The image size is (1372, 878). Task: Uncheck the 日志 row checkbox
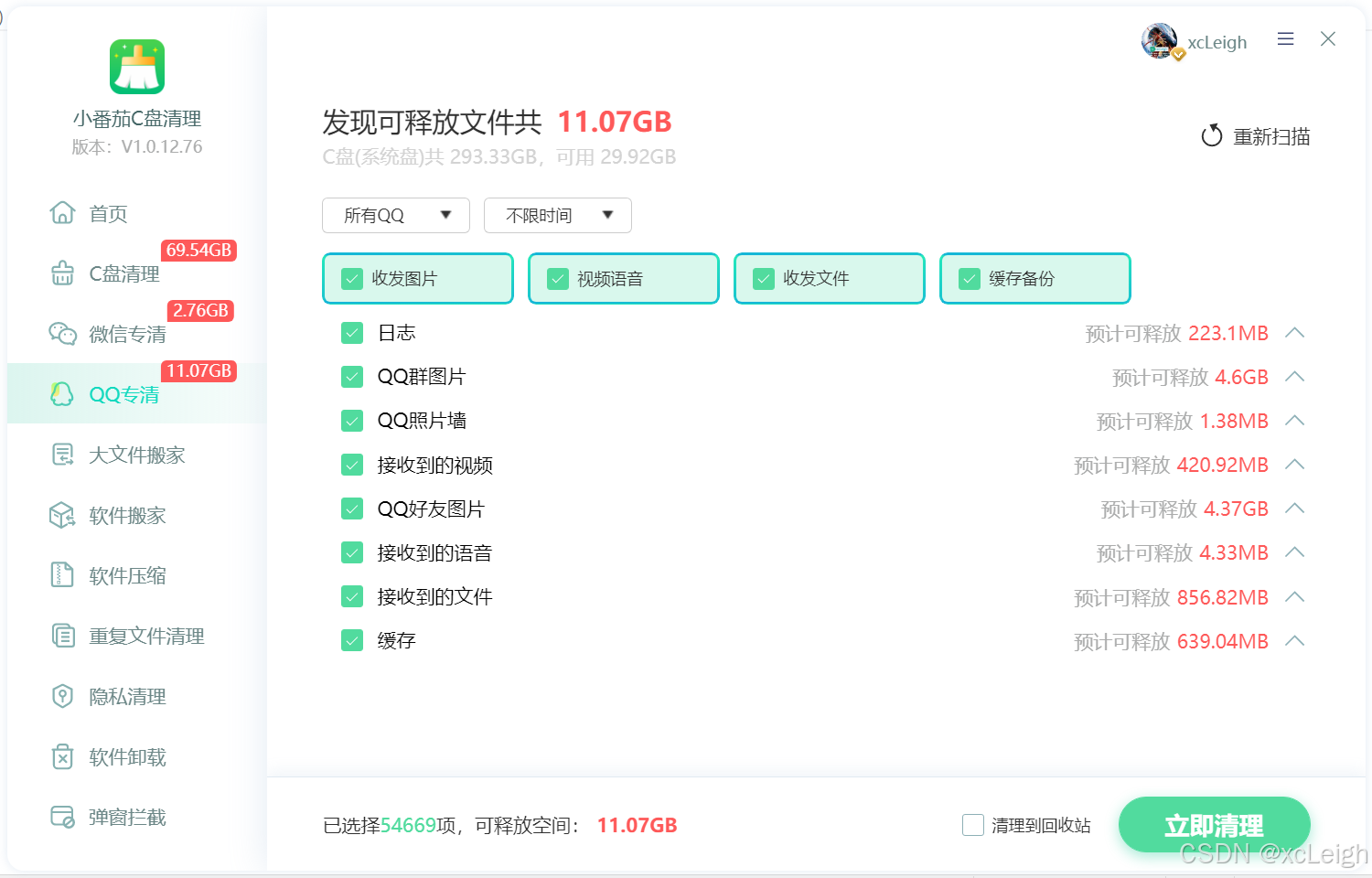coord(352,333)
